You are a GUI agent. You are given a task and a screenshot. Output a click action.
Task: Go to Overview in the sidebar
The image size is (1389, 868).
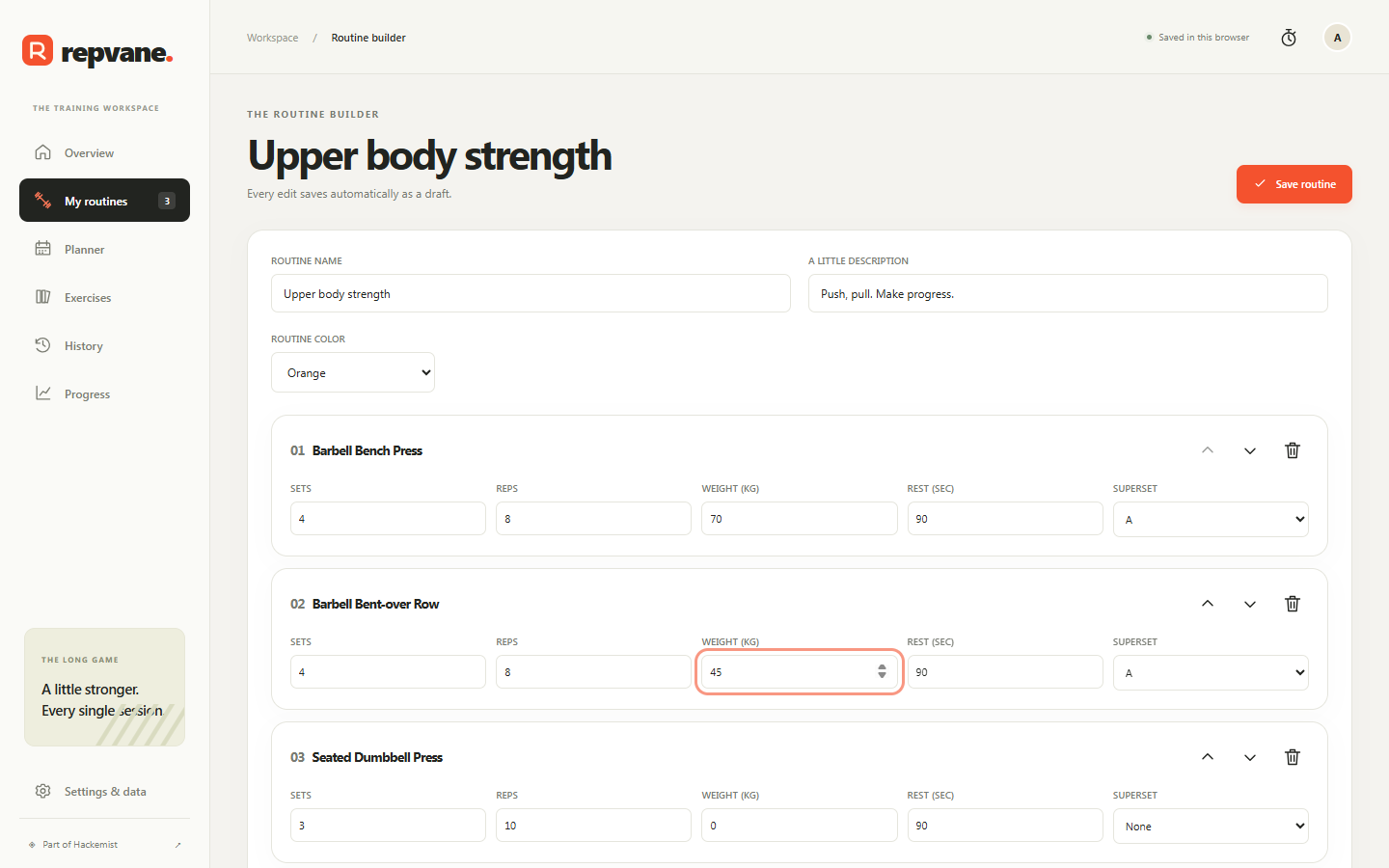pos(104,152)
